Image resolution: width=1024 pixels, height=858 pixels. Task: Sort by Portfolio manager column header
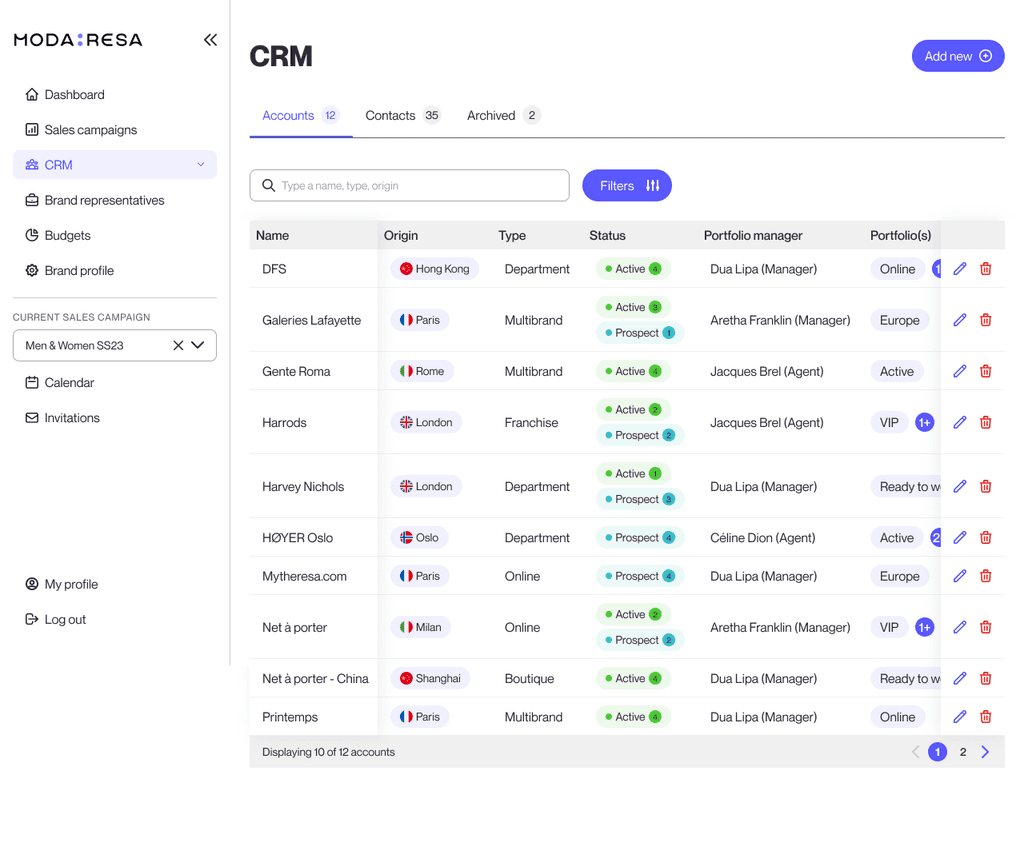tap(753, 236)
